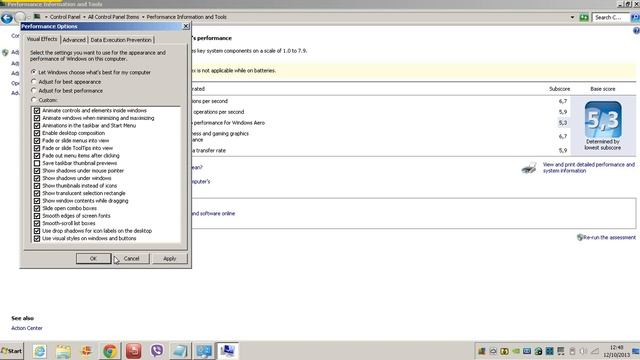Screen dimensions: 640x360
Task: Click the Show desktop button by the clock
Action: coord(636,351)
